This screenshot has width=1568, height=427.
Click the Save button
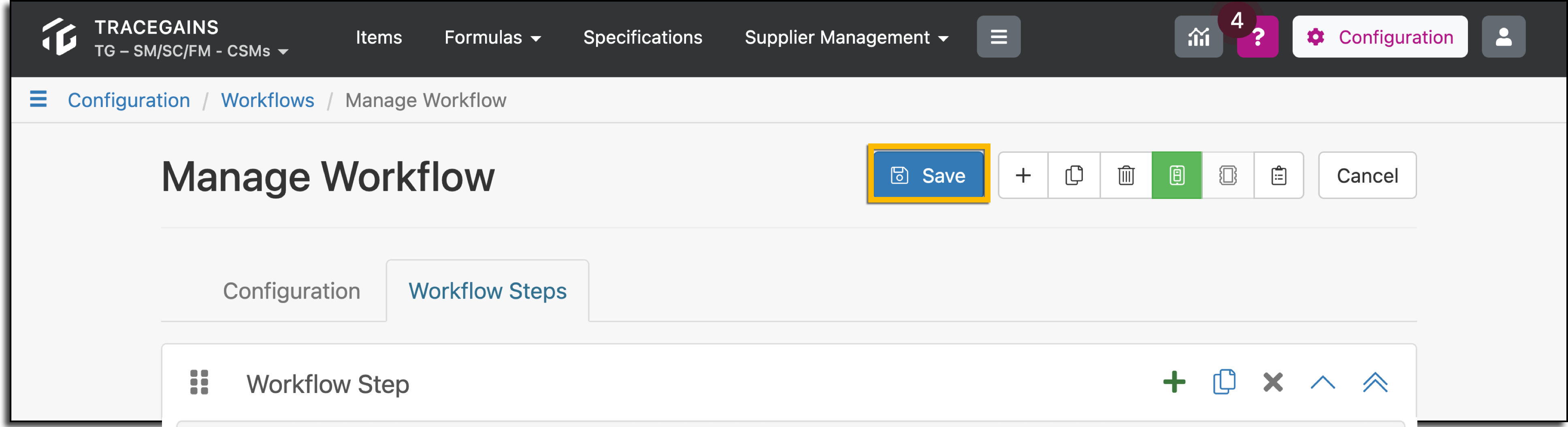(x=928, y=175)
